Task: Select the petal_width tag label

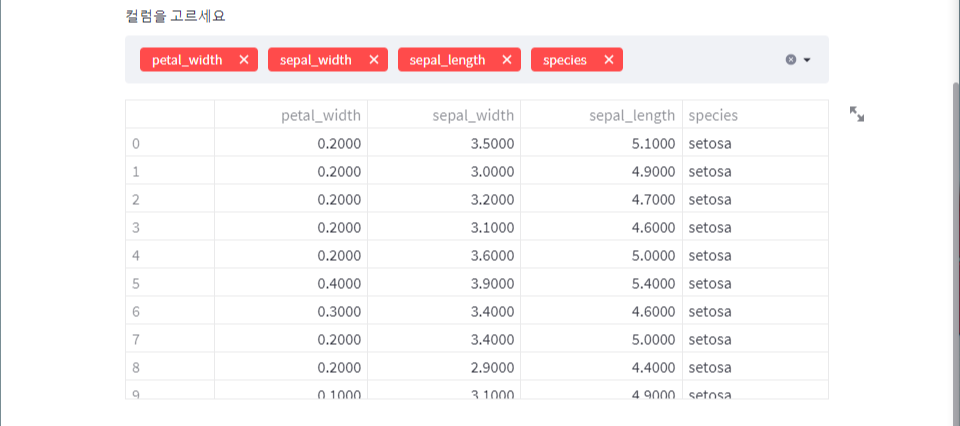Action: pyautogui.click(x=187, y=60)
